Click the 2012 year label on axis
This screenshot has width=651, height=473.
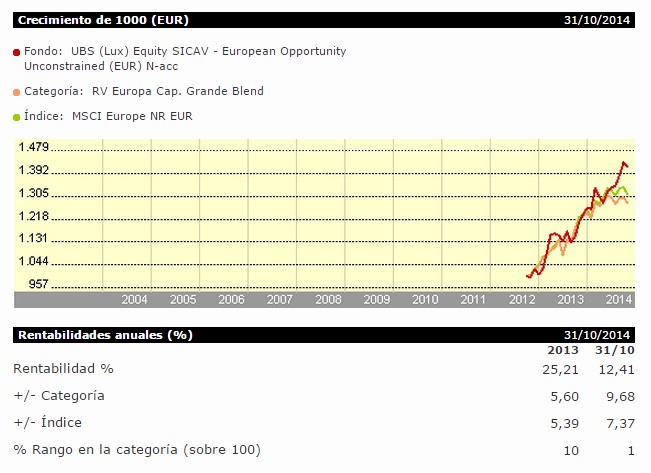point(522,299)
